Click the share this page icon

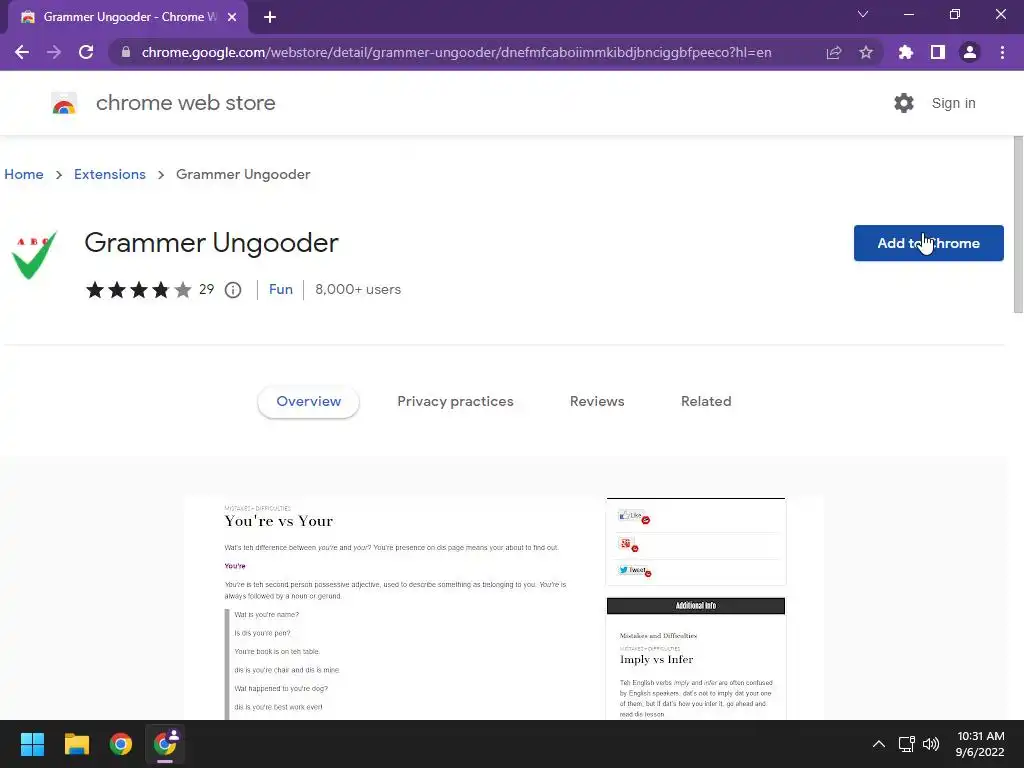coord(834,52)
